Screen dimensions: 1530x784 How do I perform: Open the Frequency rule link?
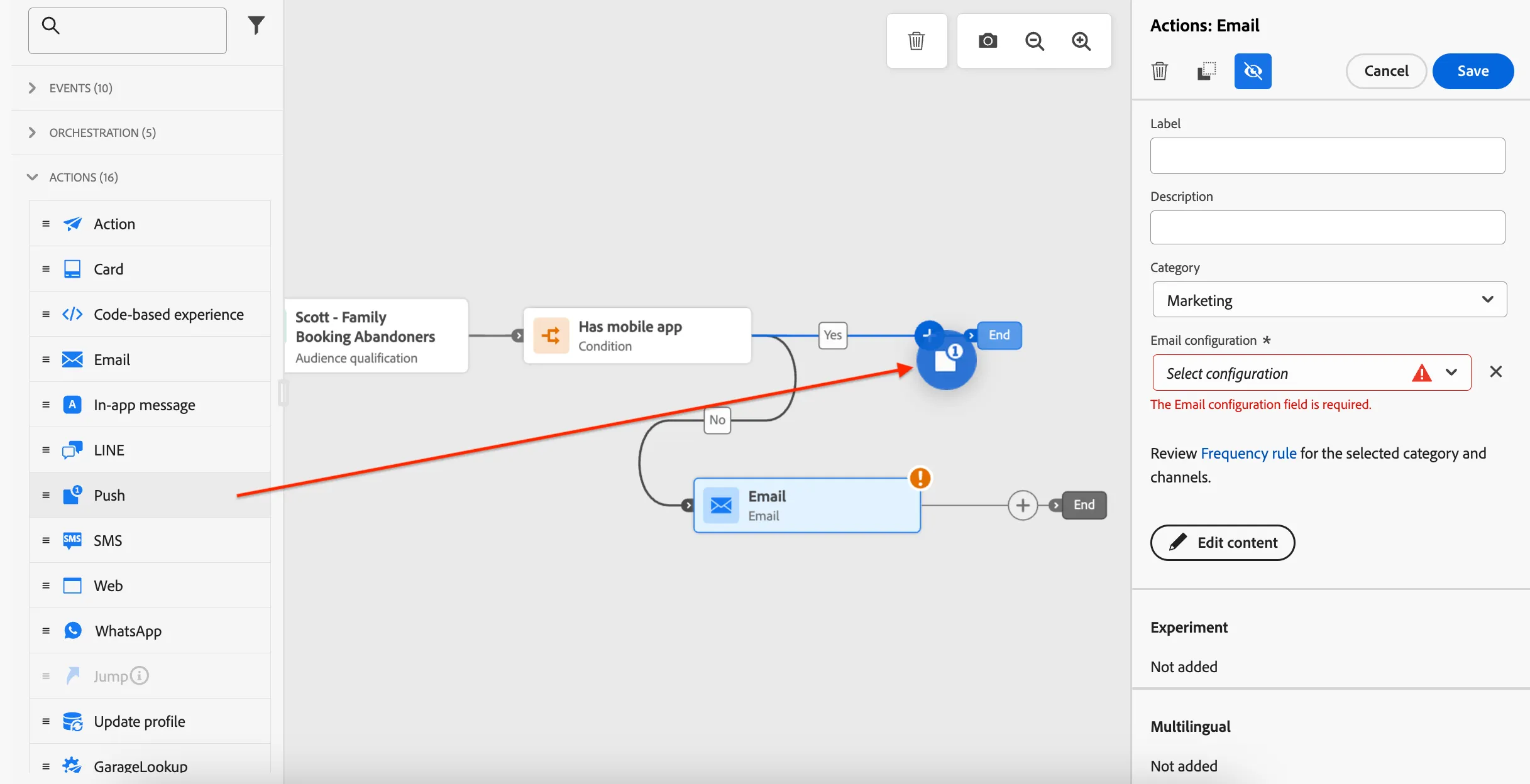tap(1248, 453)
